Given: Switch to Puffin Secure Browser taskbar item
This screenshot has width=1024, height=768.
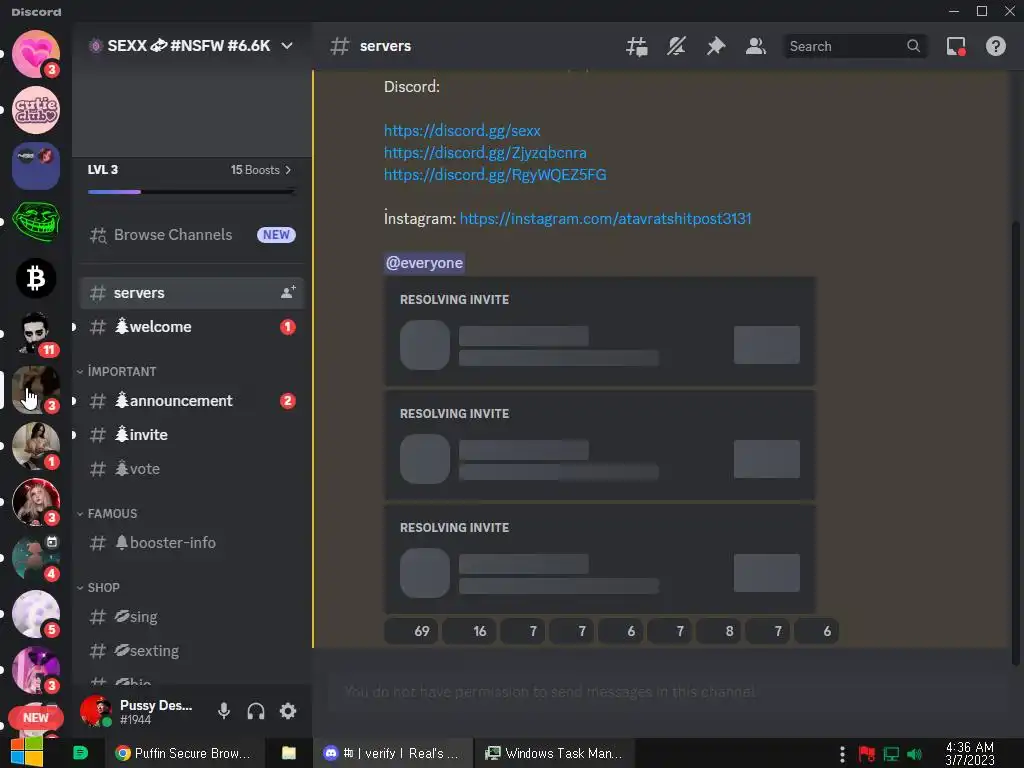Looking at the screenshot, I should pyautogui.click(x=185, y=754).
